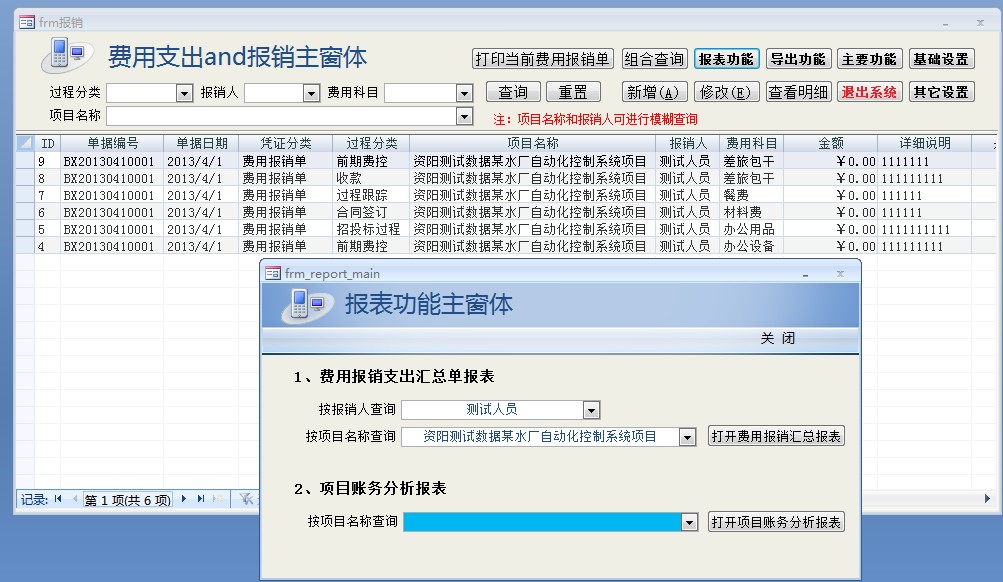Screen dimensions: 1003x582
Task: Click 修改(E) to edit record
Action: (x=726, y=92)
